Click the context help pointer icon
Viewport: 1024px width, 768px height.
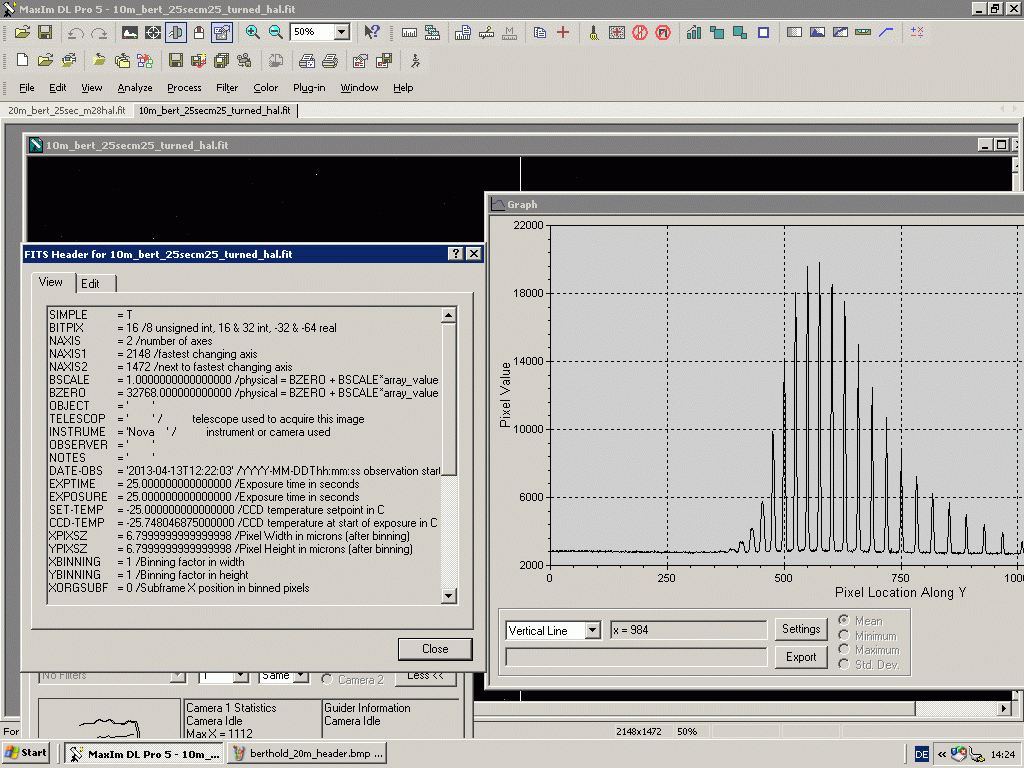[372, 32]
